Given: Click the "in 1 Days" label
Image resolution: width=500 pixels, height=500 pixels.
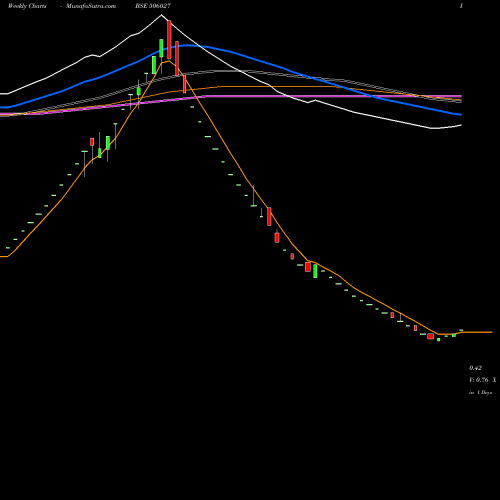Looking at the screenshot, I should point(480,393).
